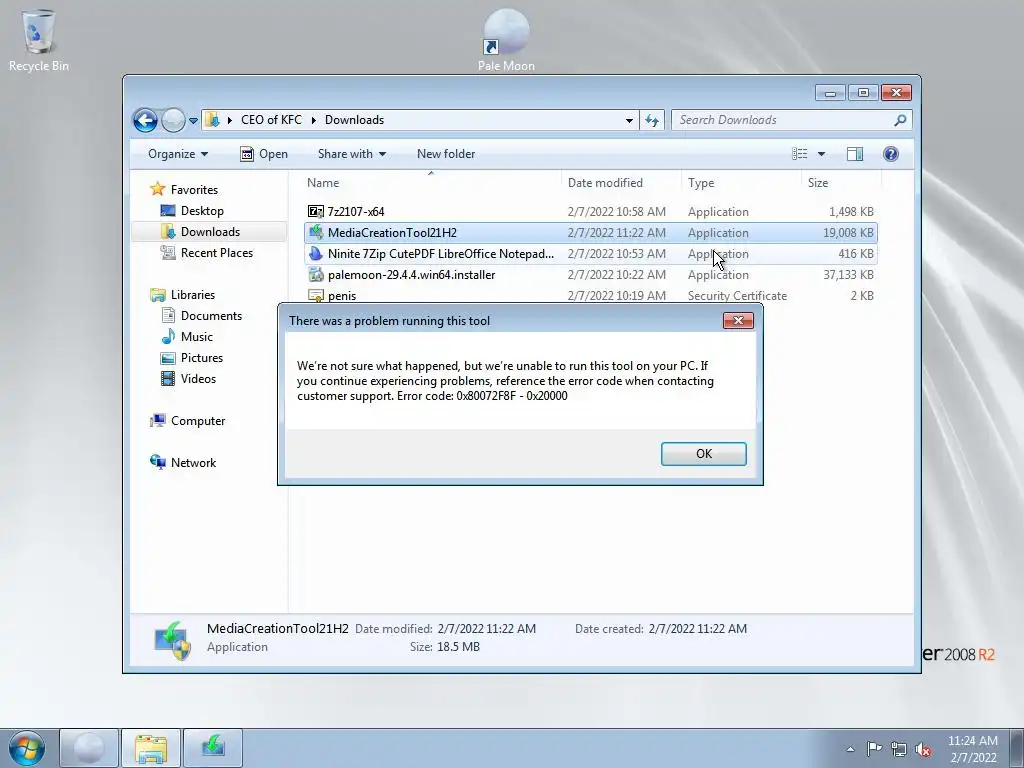
Task: Click the Ninite installer file icon
Action: (315, 253)
